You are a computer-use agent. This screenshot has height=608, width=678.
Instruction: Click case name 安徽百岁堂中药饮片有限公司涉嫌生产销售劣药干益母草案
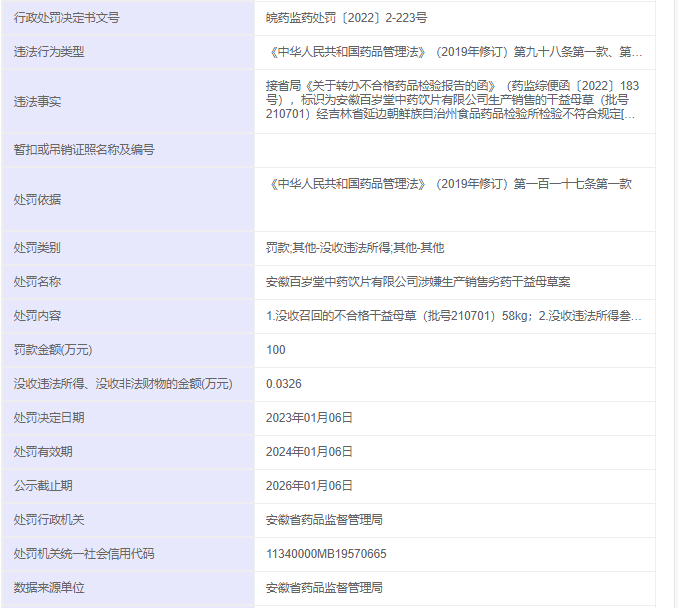(418, 282)
